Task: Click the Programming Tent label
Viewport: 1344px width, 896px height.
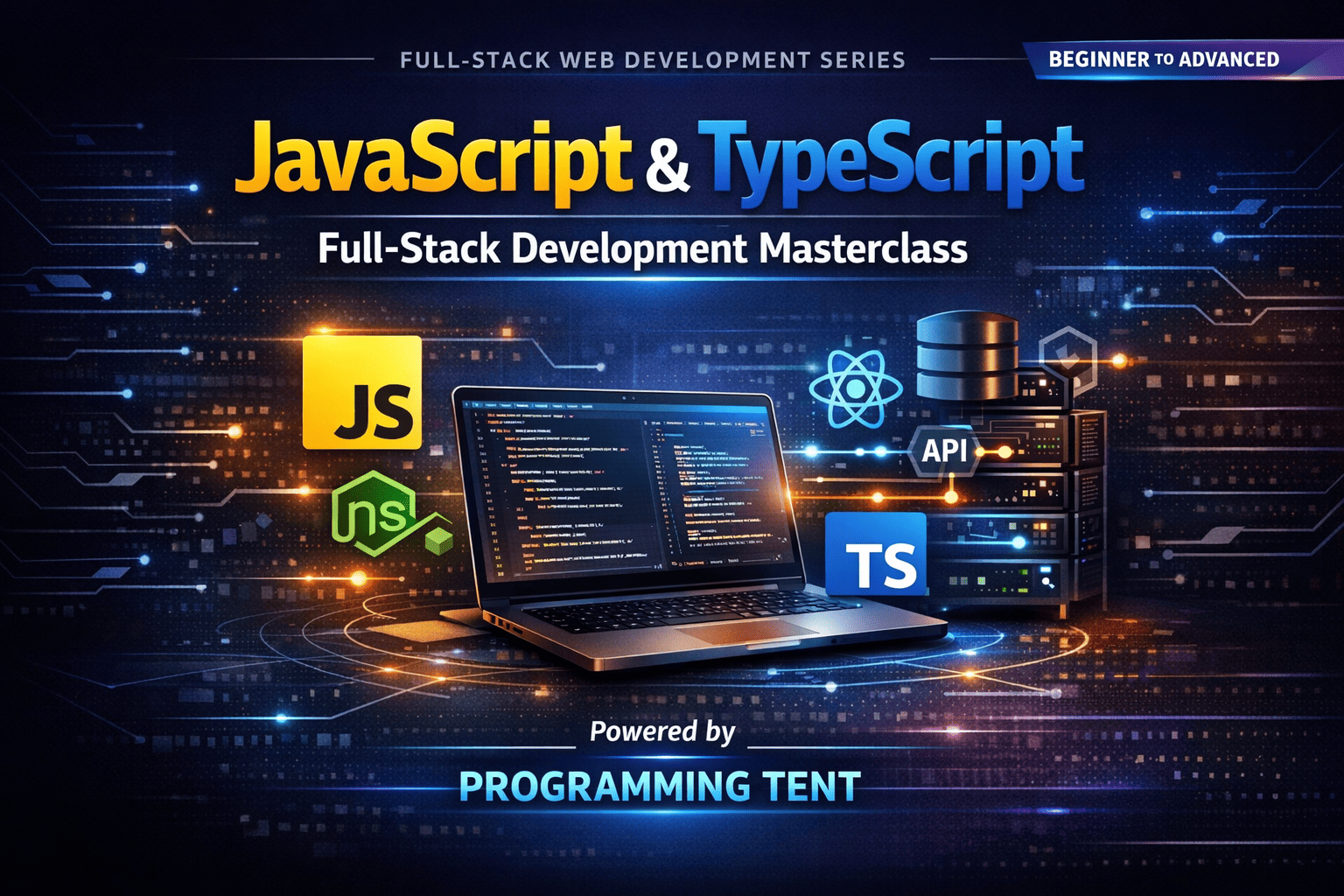Action: click(x=660, y=786)
